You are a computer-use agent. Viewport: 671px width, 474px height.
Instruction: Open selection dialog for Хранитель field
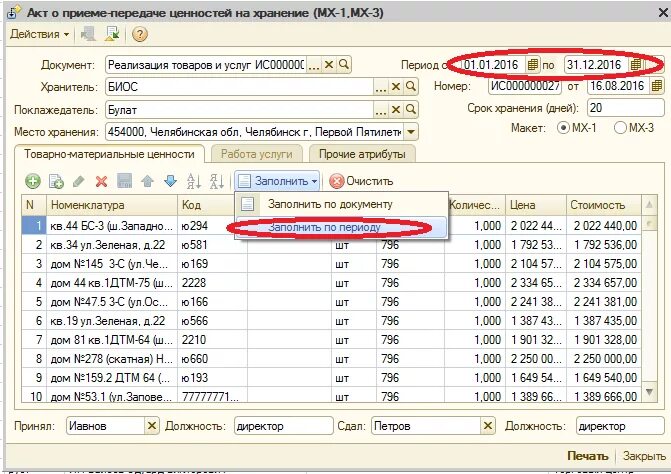381,87
